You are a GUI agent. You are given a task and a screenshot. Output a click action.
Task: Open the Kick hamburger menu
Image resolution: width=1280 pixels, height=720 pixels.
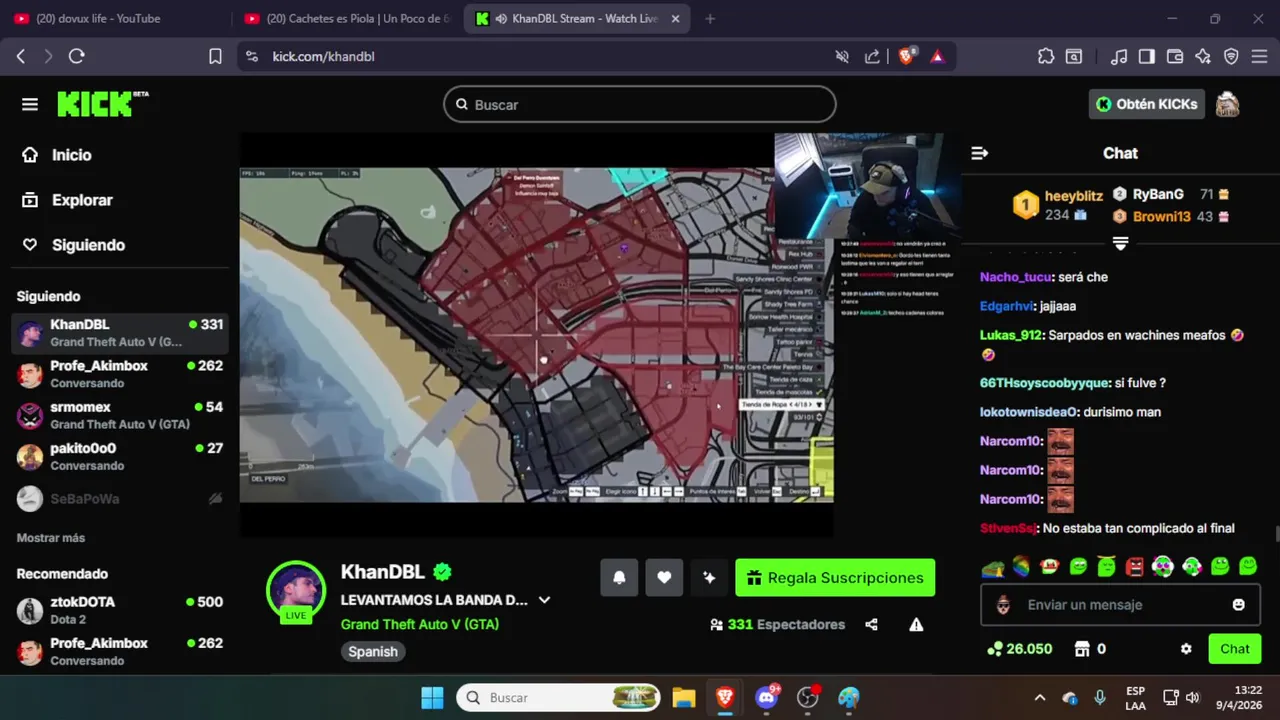coord(30,104)
